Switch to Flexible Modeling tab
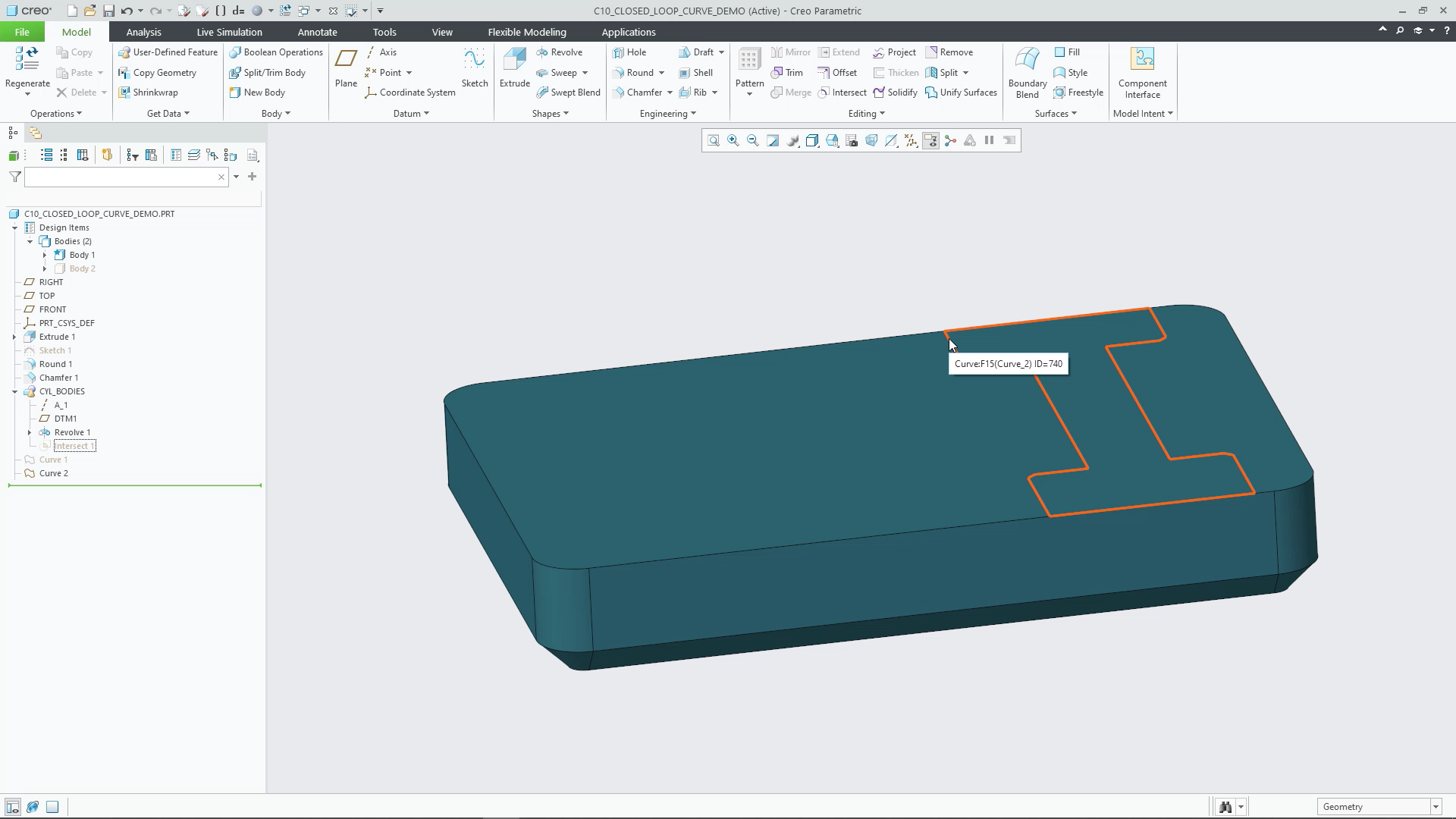This screenshot has height=819, width=1456. tap(527, 32)
